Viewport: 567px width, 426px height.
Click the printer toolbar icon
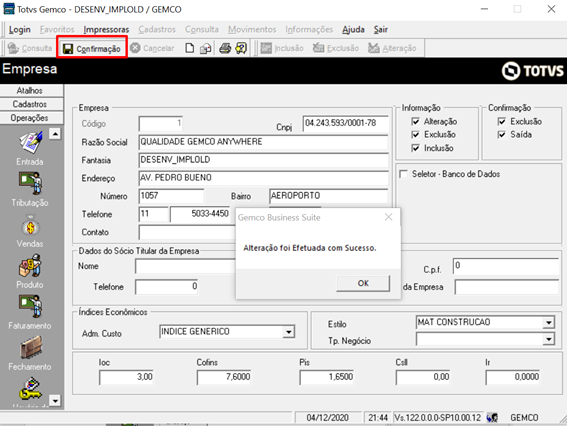(225, 48)
